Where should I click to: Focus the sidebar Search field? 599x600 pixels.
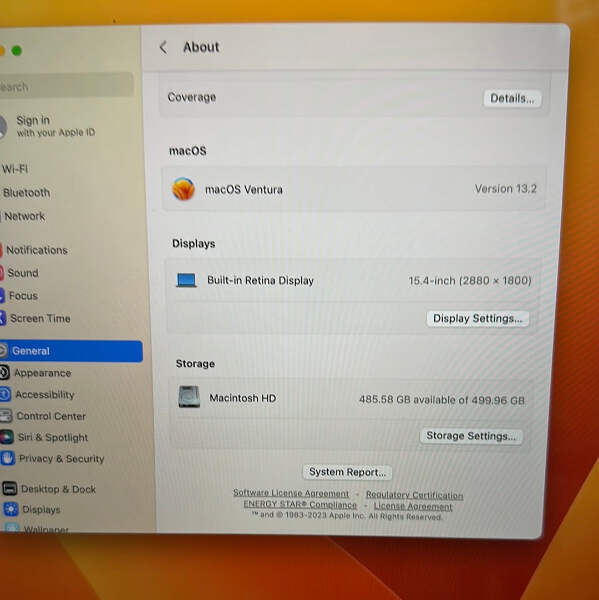[67, 85]
